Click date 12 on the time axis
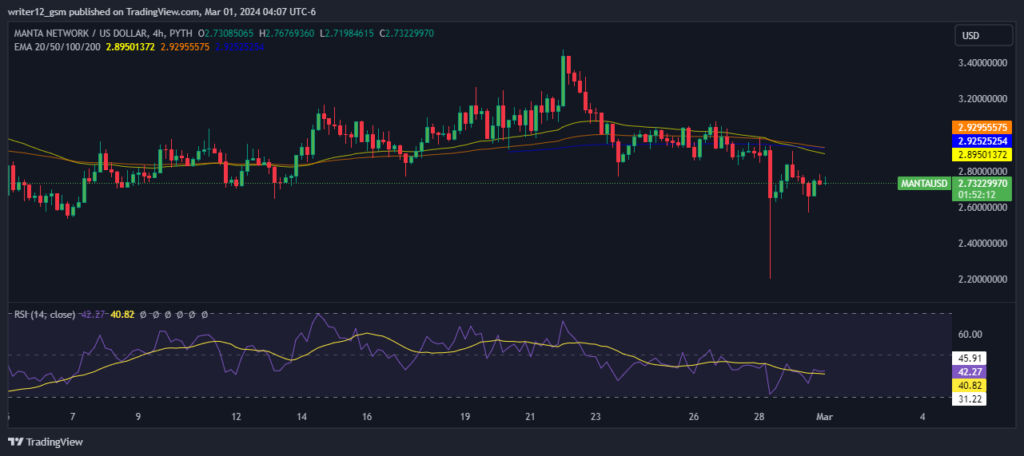 (236, 417)
